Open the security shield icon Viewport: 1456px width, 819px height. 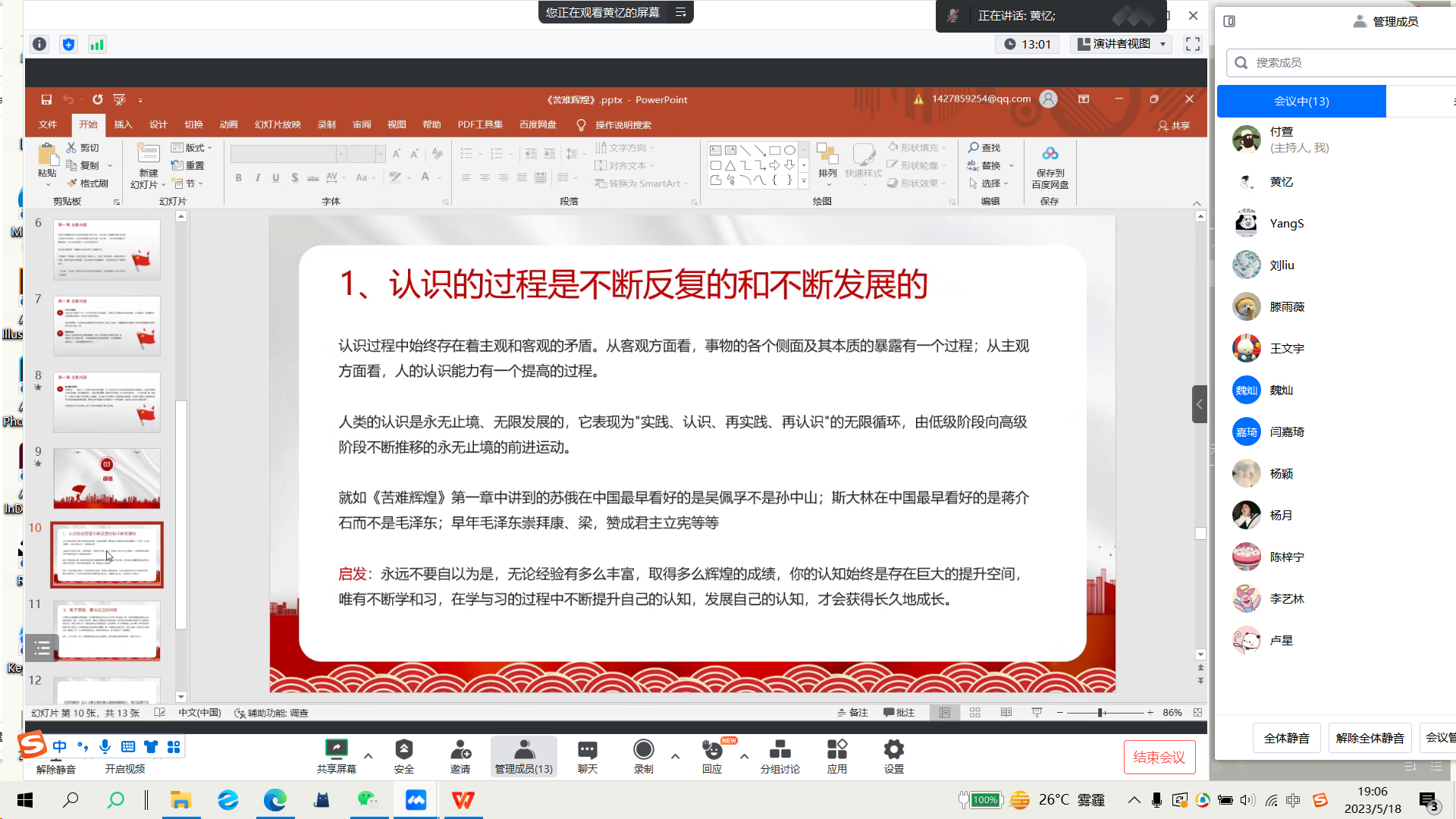click(403, 750)
